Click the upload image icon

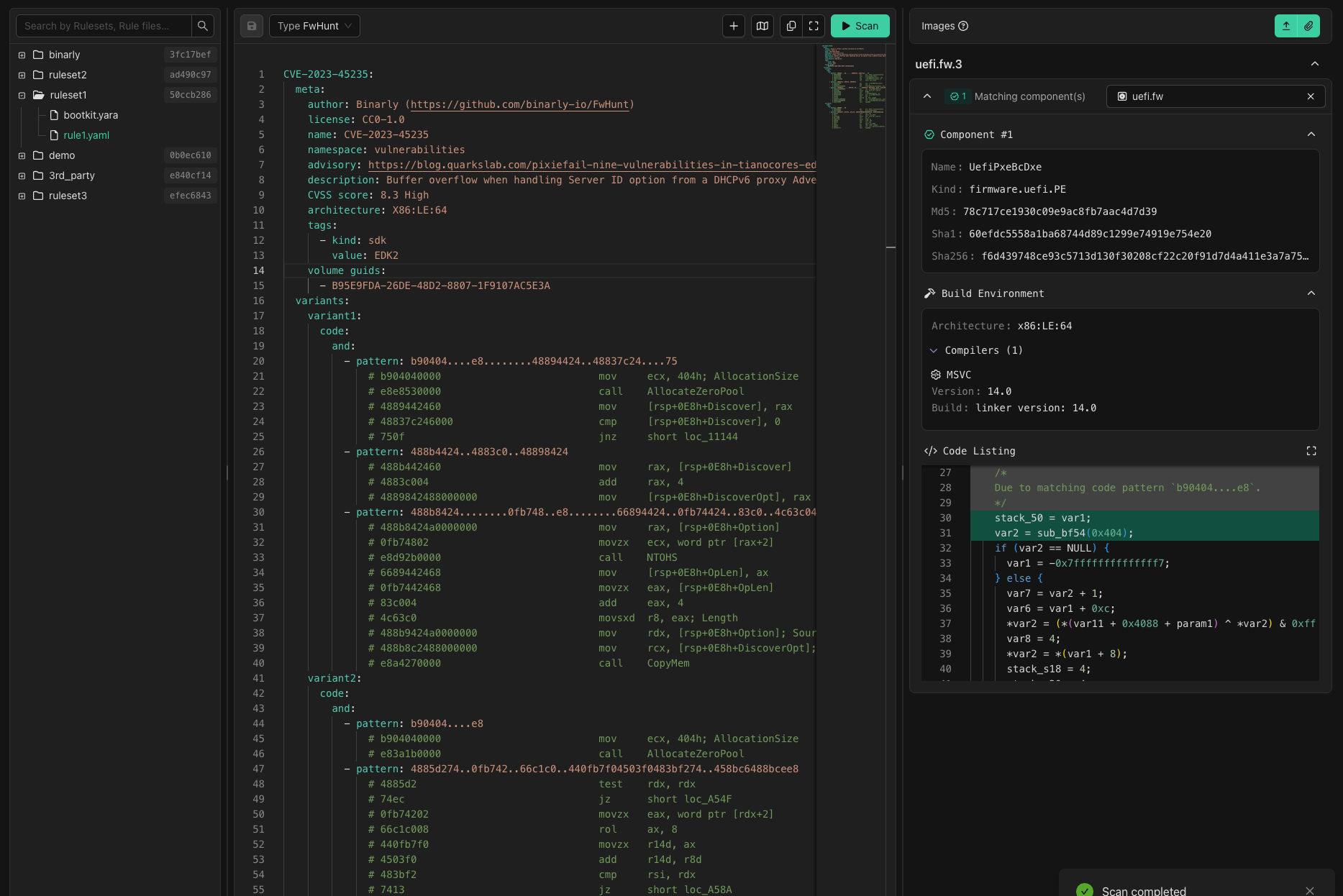[1285, 26]
